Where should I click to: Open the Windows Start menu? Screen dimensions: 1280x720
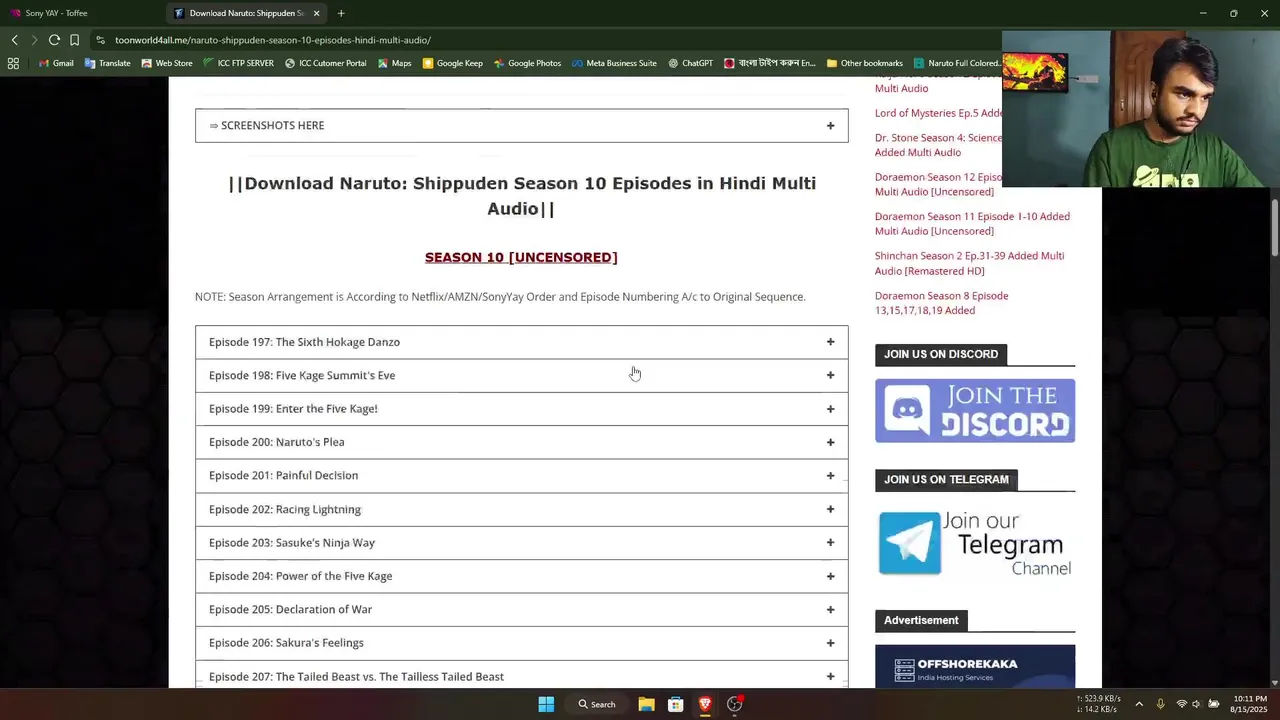click(546, 704)
